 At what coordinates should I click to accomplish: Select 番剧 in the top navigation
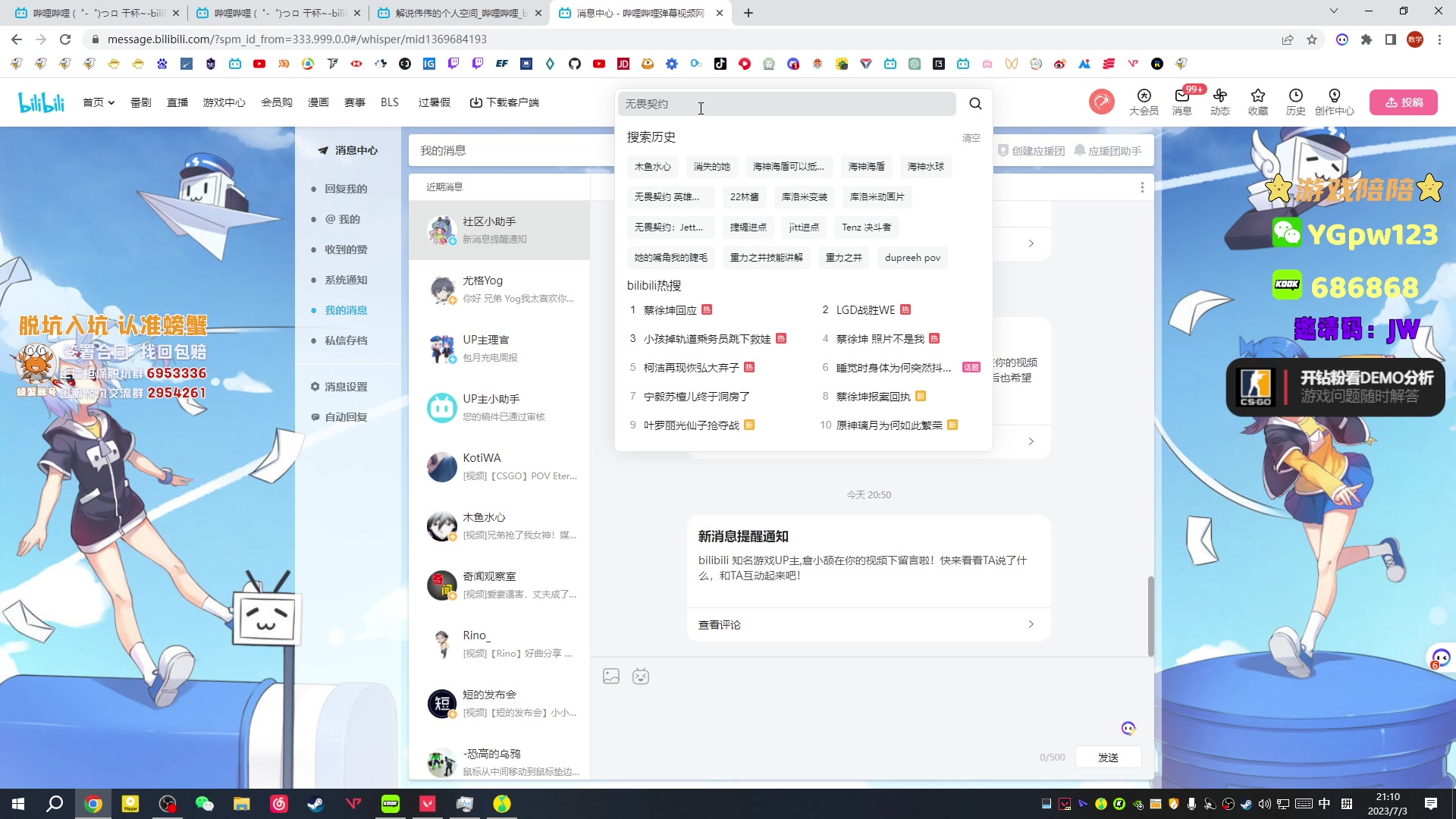click(x=140, y=102)
